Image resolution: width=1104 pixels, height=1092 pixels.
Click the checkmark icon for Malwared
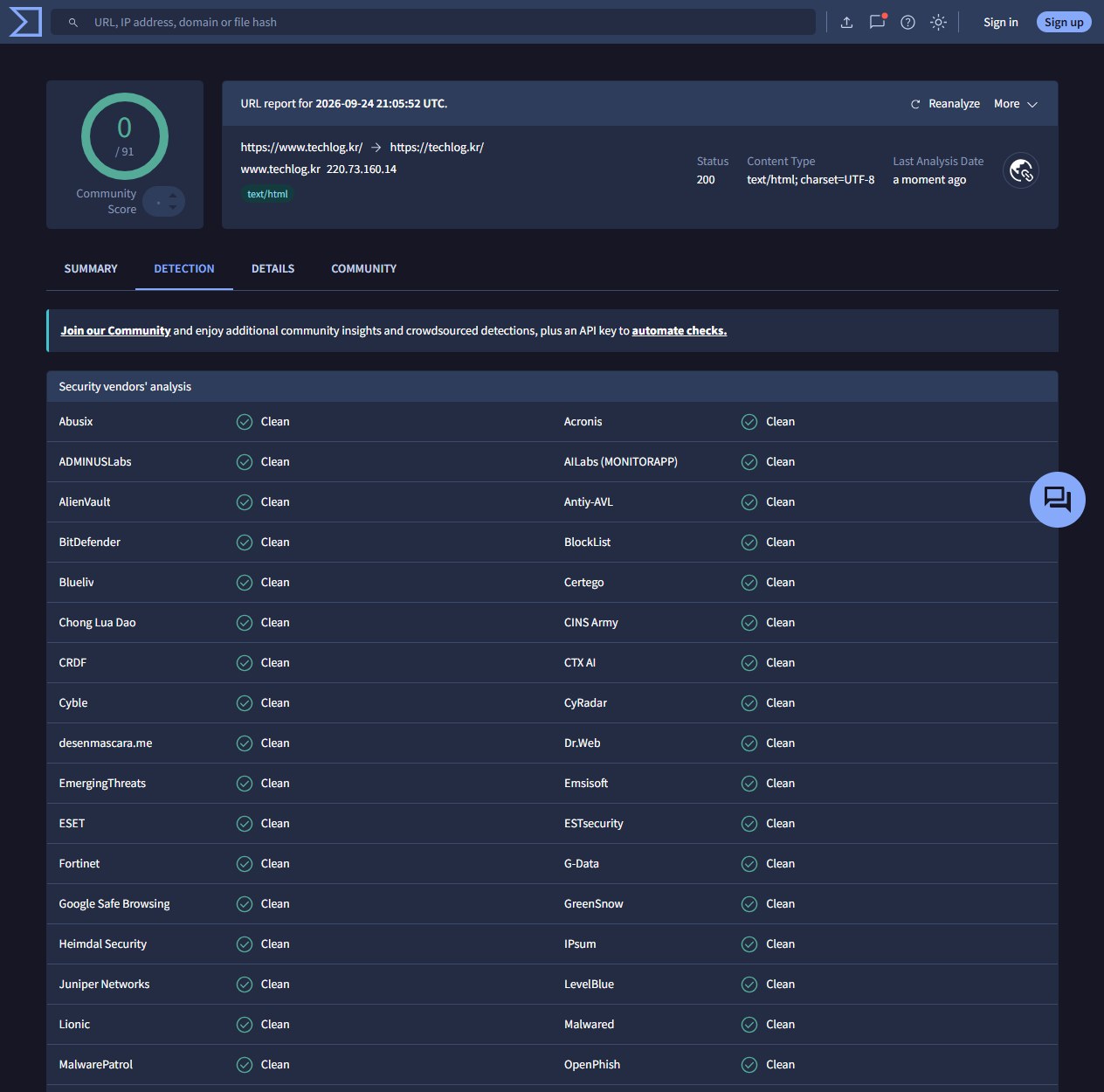click(x=749, y=1025)
